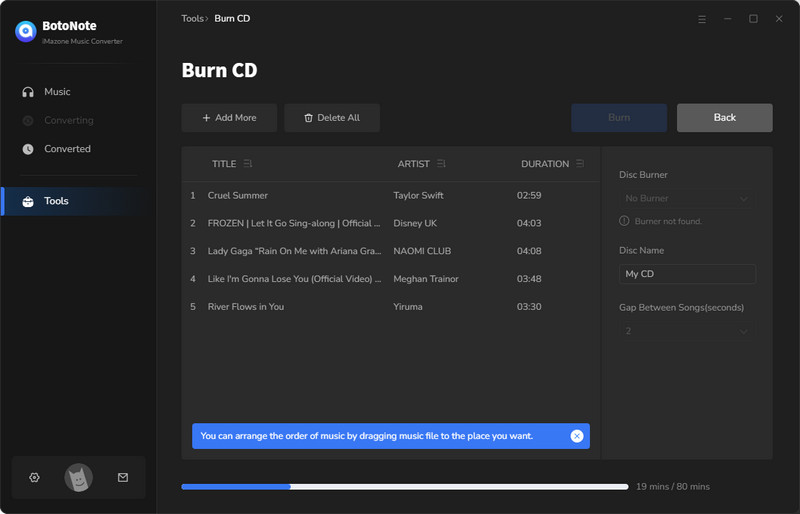The width and height of the screenshot is (800, 514).
Task: Sort tracks by Artist icon
Action: [x=441, y=163]
